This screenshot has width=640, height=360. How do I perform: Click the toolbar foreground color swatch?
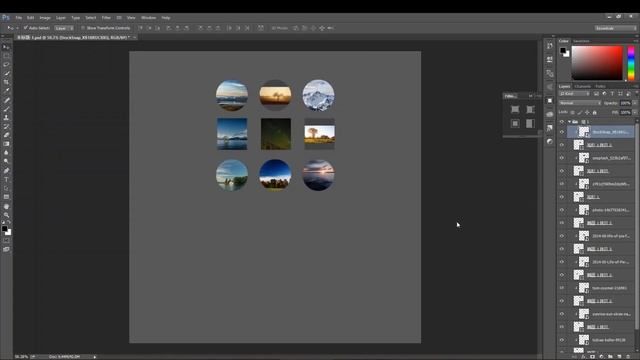[x=4, y=229]
